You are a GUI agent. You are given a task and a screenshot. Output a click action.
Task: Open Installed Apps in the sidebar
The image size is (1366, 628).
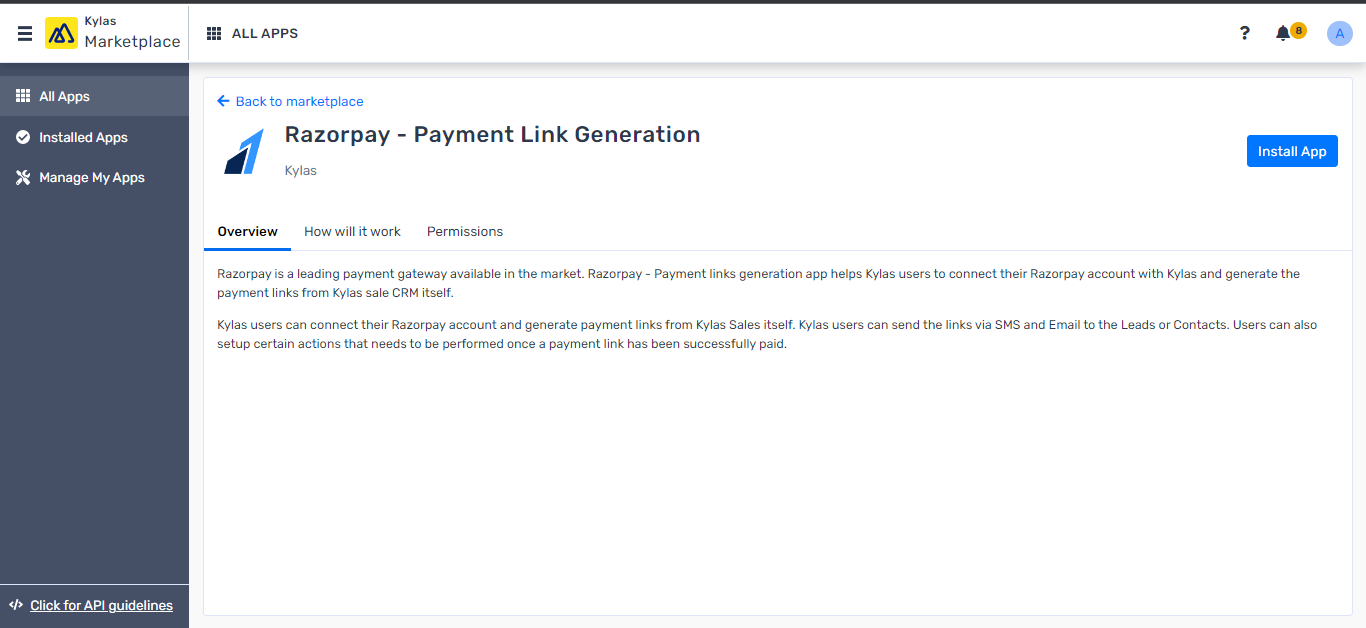(x=94, y=137)
